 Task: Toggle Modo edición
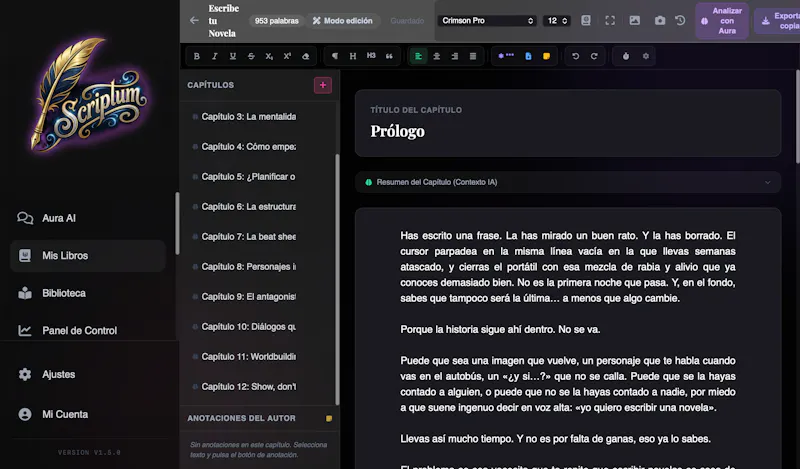(343, 21)
